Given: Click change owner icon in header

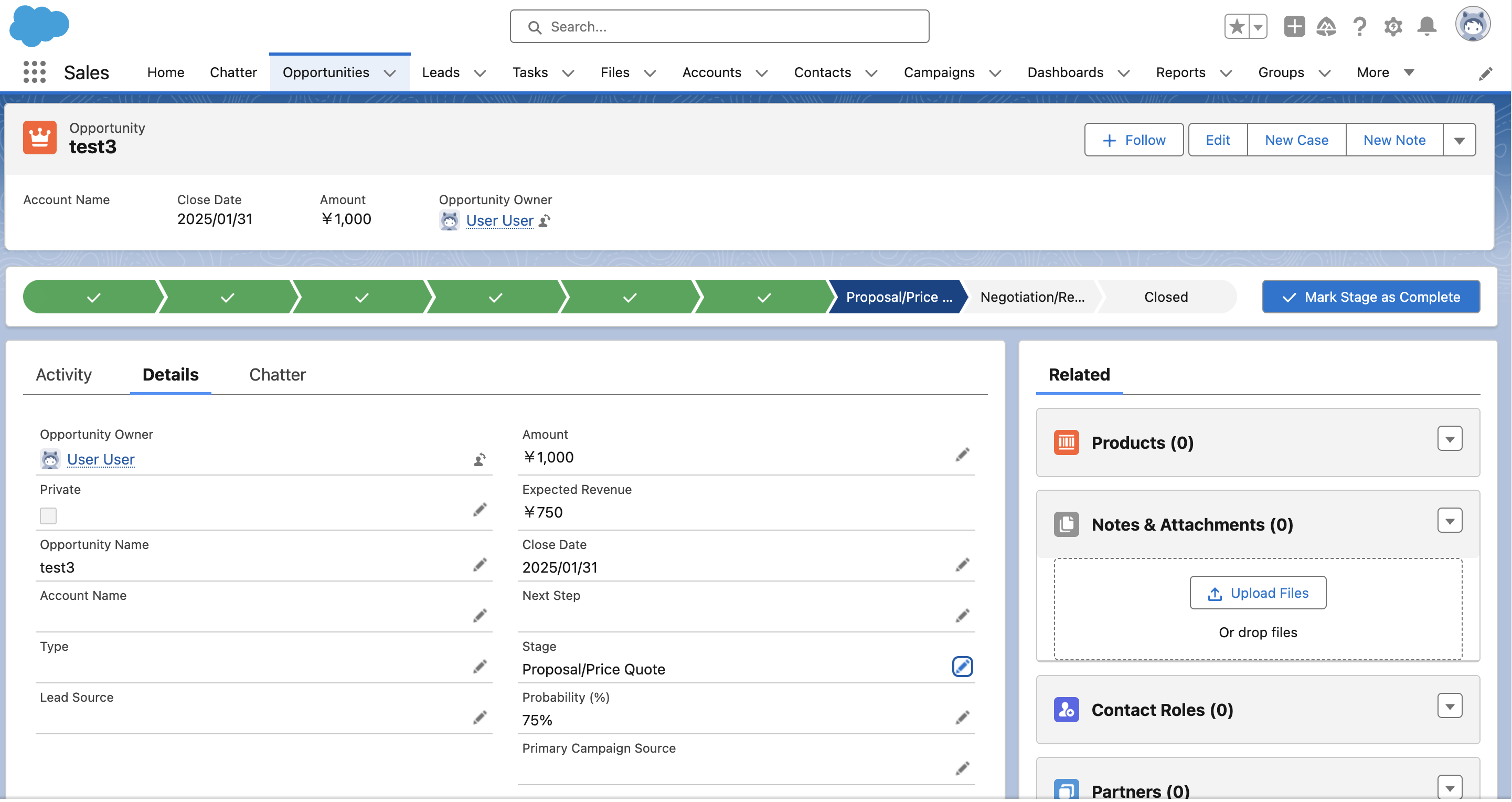Looking at the screenshot, I should coord(545,221).
